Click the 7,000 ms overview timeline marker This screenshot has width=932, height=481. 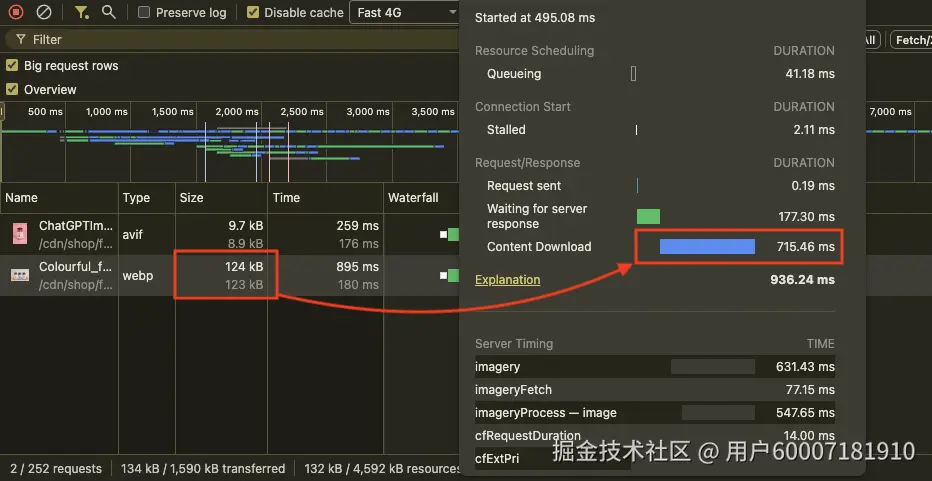pyautogui.click(x=890, y=111)
